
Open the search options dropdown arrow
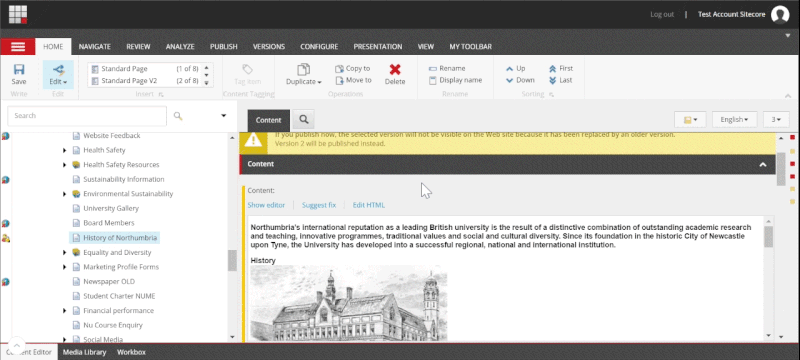point(223,116)
